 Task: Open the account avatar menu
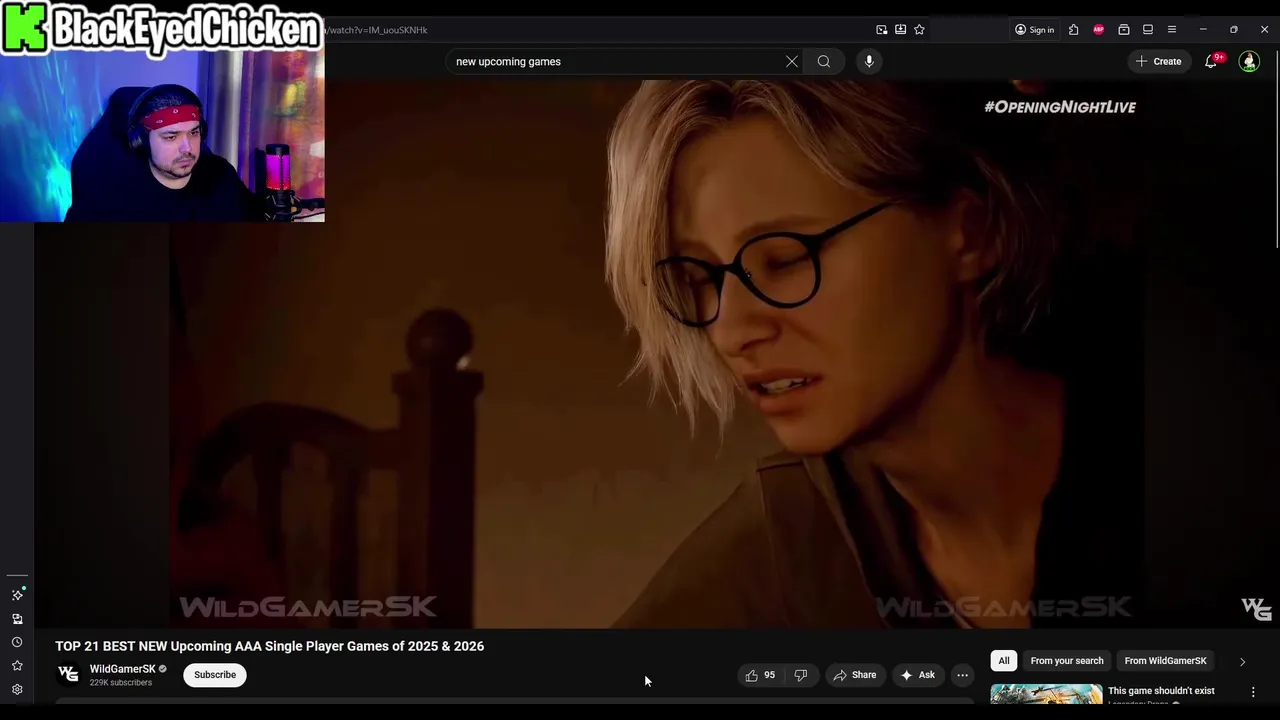coord(1249,61)
